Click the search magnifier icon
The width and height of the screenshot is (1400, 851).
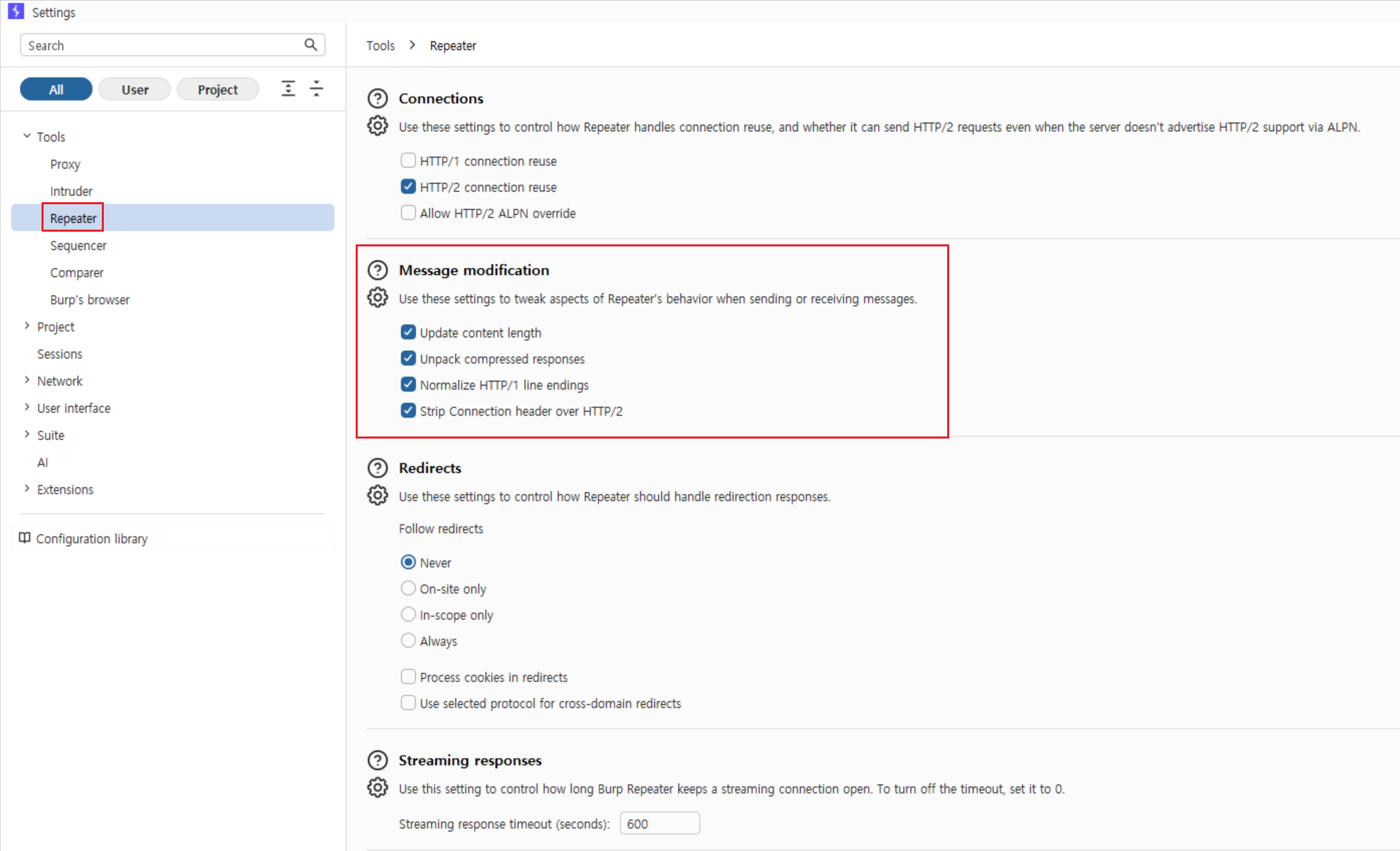(x=310, y=45)
